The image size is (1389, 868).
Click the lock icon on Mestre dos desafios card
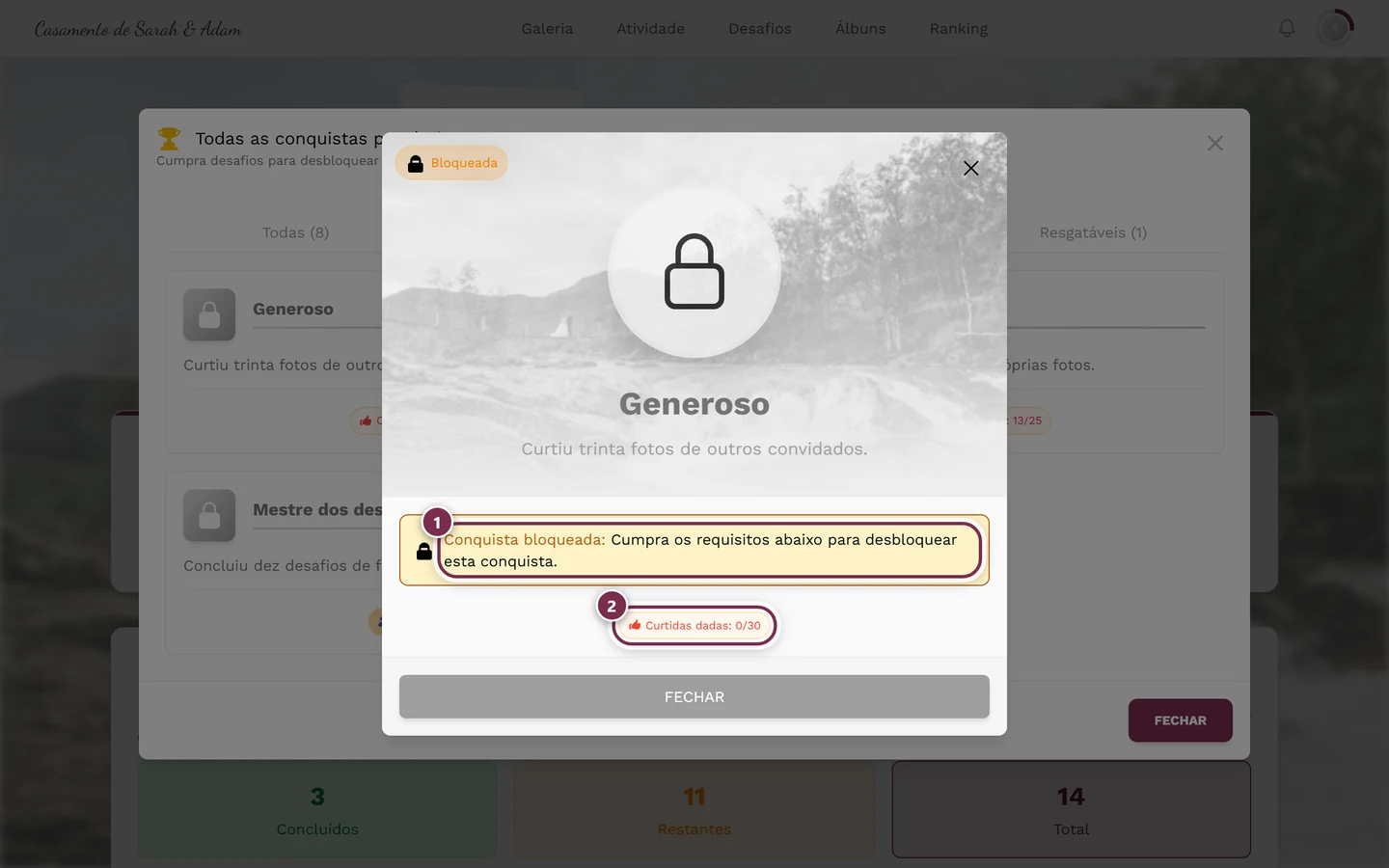point(209,515)
